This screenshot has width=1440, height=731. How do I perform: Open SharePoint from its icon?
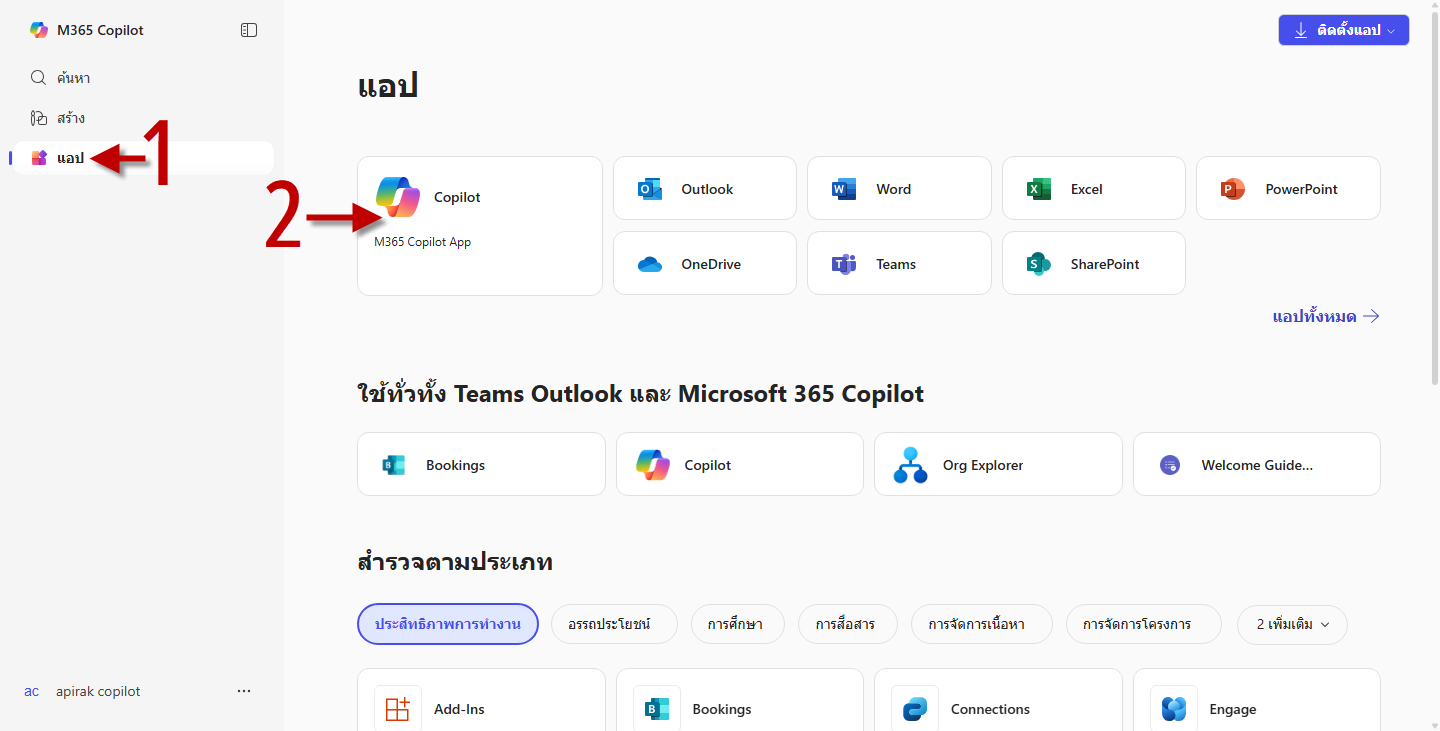[x=1039, y=264]
